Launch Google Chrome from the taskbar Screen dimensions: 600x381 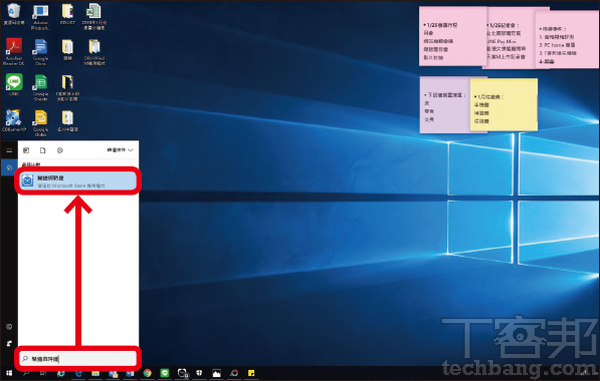[x=147, y=373]
